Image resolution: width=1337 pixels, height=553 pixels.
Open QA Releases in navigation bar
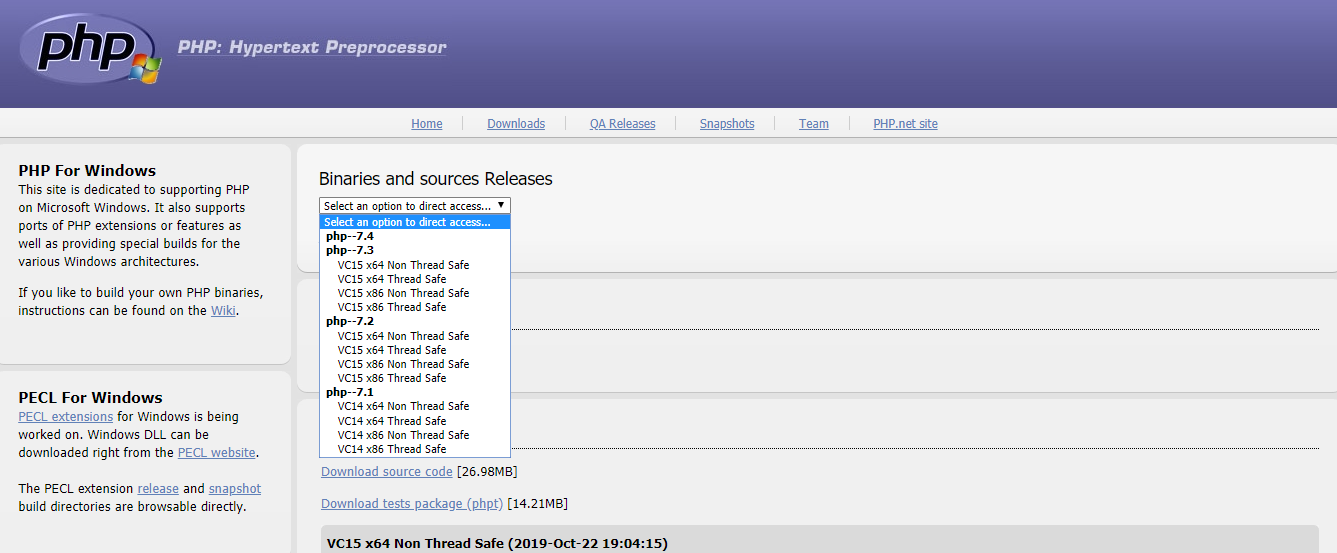[622, 124]
